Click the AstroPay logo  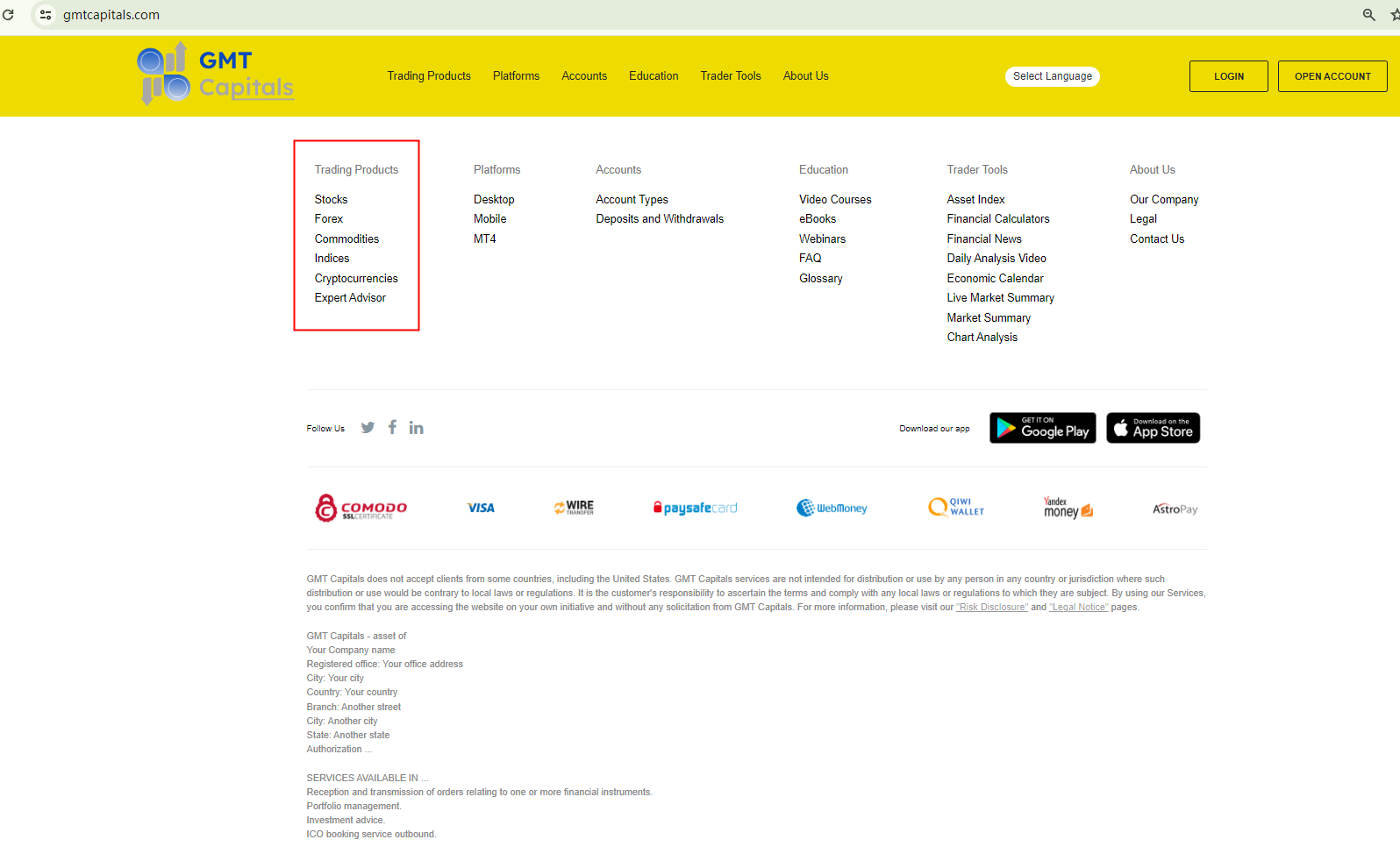1175,509
